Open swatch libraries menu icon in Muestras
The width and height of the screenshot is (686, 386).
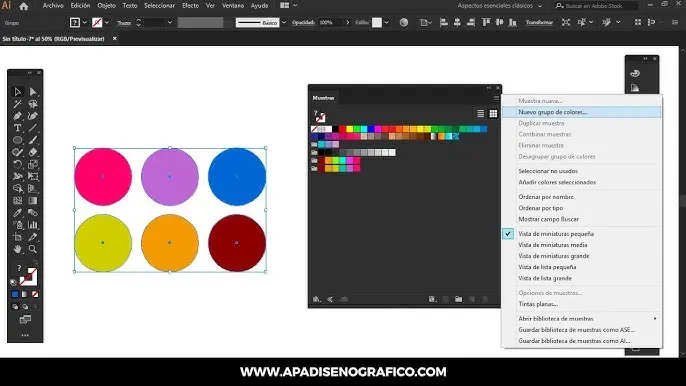(x=317, y=299)
